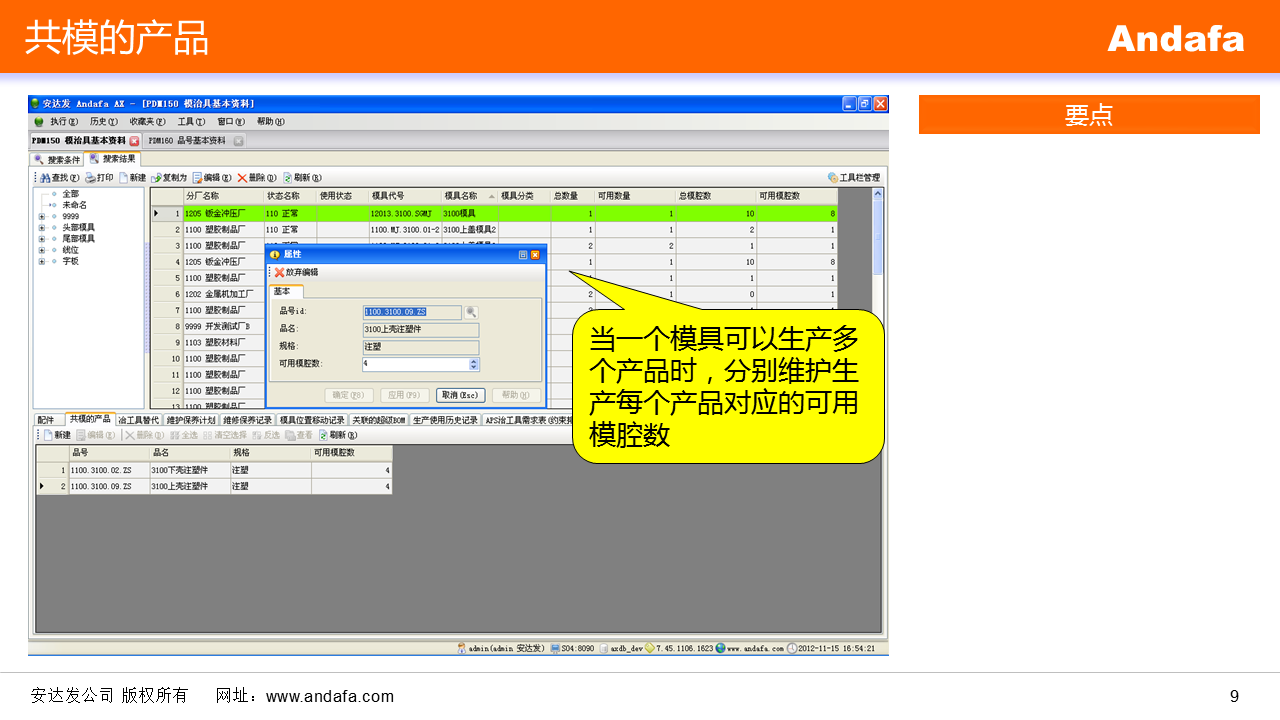Click the 复制为 copy-as icon

[x=157, y=178]
